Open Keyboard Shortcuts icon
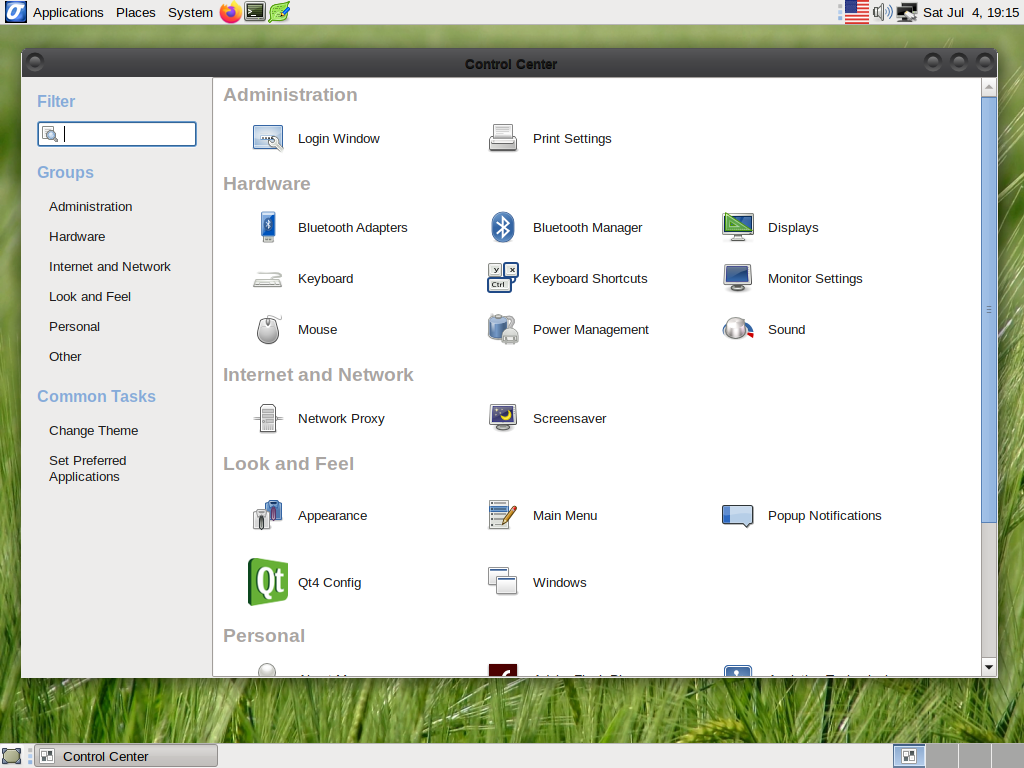 [503, 278]
